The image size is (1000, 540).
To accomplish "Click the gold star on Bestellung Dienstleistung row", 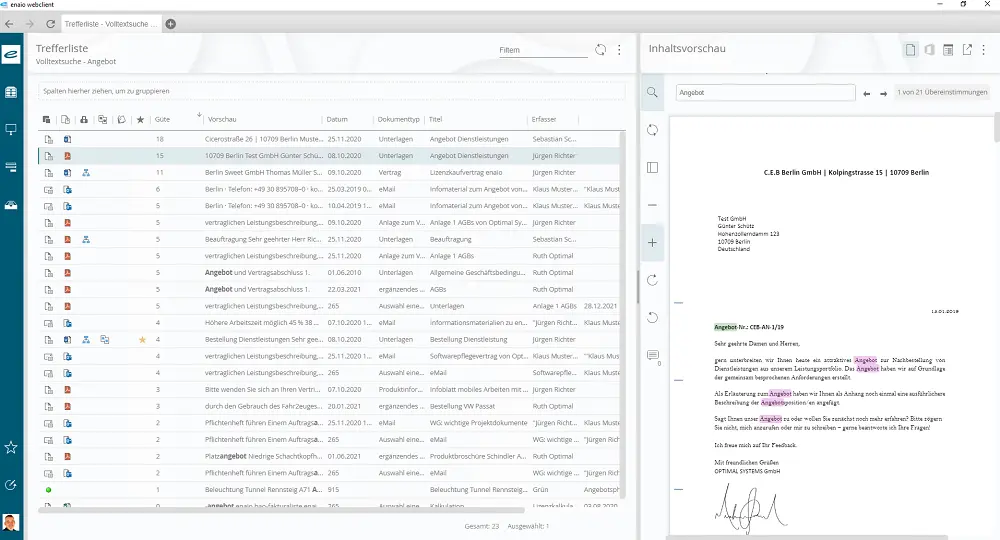I will [142, 340].
